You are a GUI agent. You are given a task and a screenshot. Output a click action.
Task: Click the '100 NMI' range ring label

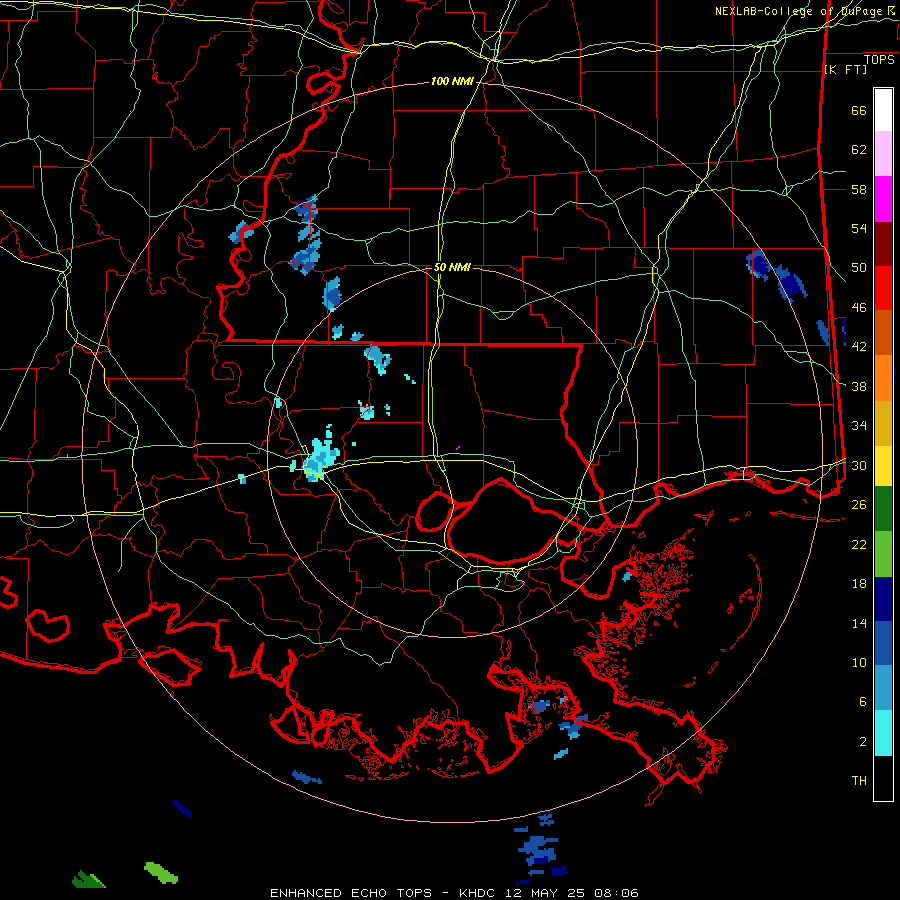pos(452,81)
